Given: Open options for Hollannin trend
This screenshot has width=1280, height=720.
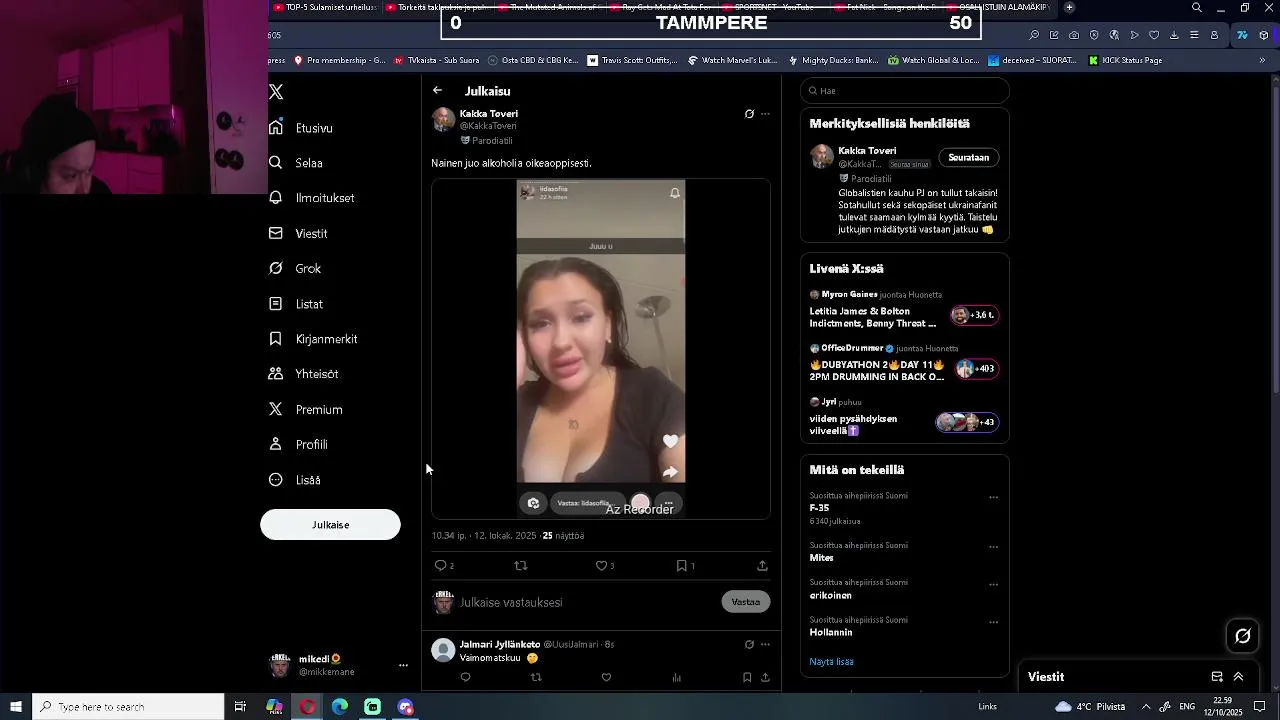Looking at the screenshot, I should click(993, 621).
